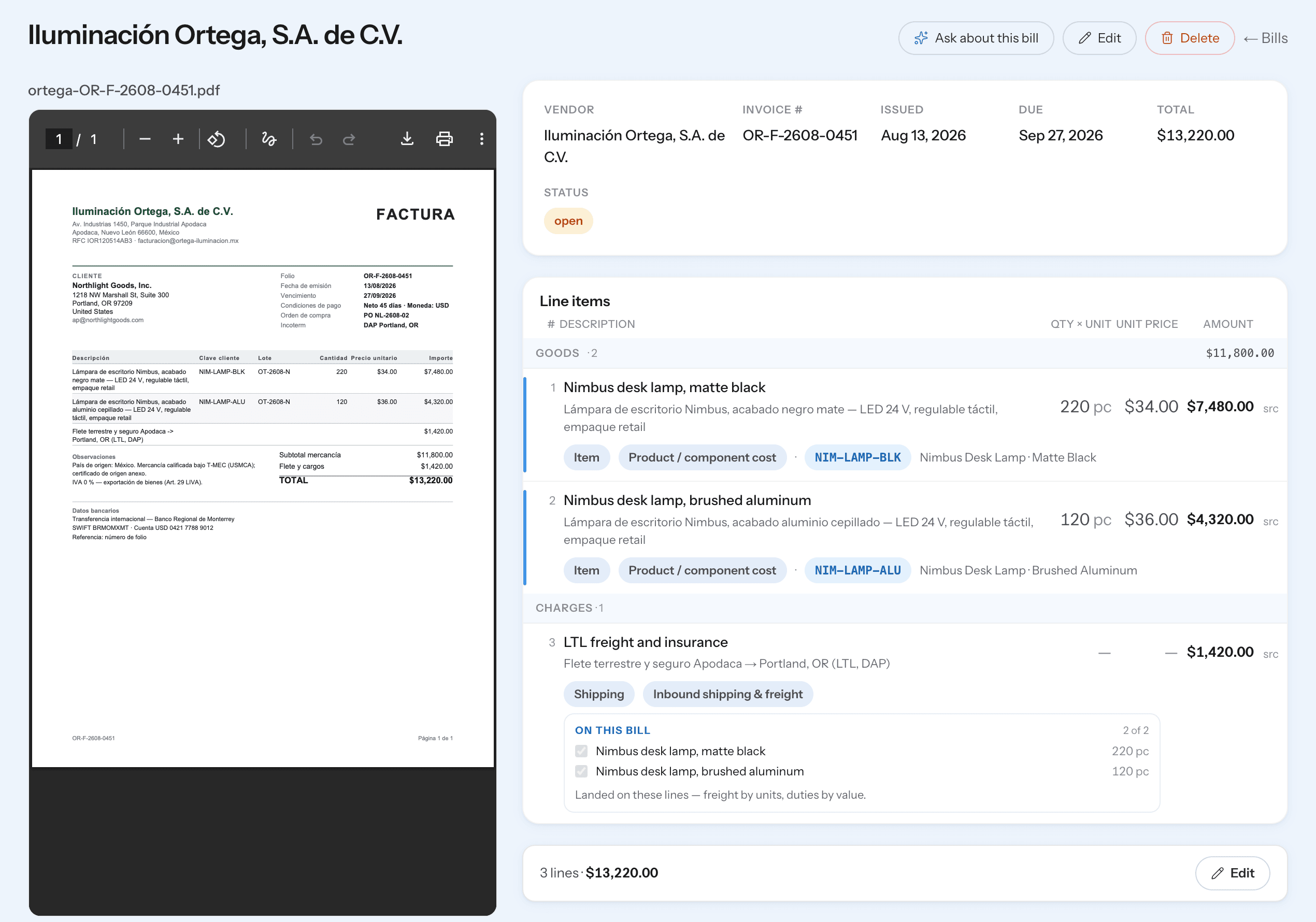Image resolution: width=1316 pixels, height=922 pixels.
Task: Click the $36.00 unit price value
Action: [1151, 520]
